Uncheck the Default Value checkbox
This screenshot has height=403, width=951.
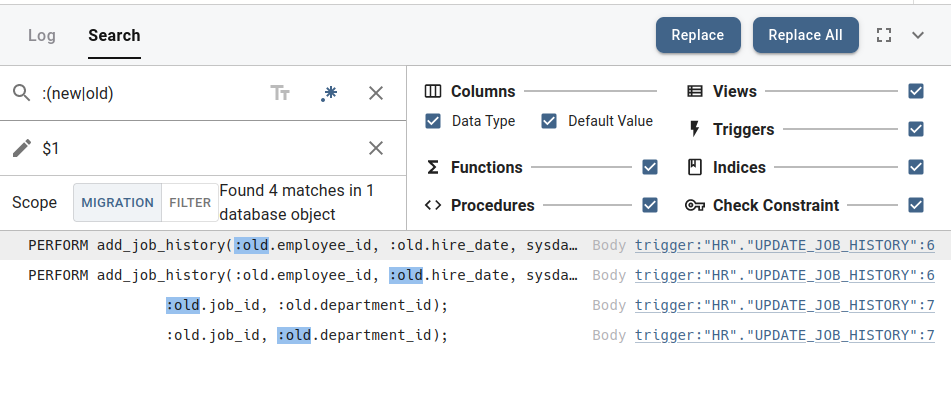pyautogui.click(x=549, y=121)
